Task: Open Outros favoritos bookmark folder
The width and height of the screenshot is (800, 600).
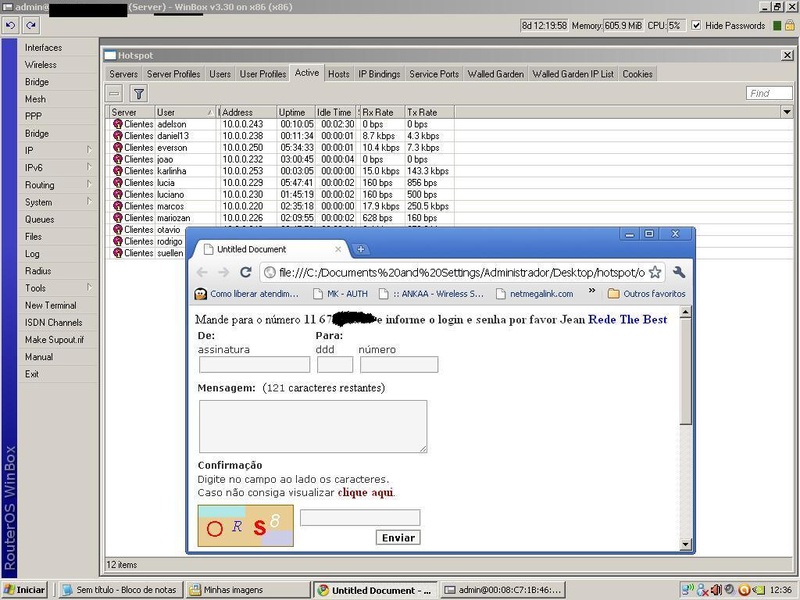Action: coord(646,294)
